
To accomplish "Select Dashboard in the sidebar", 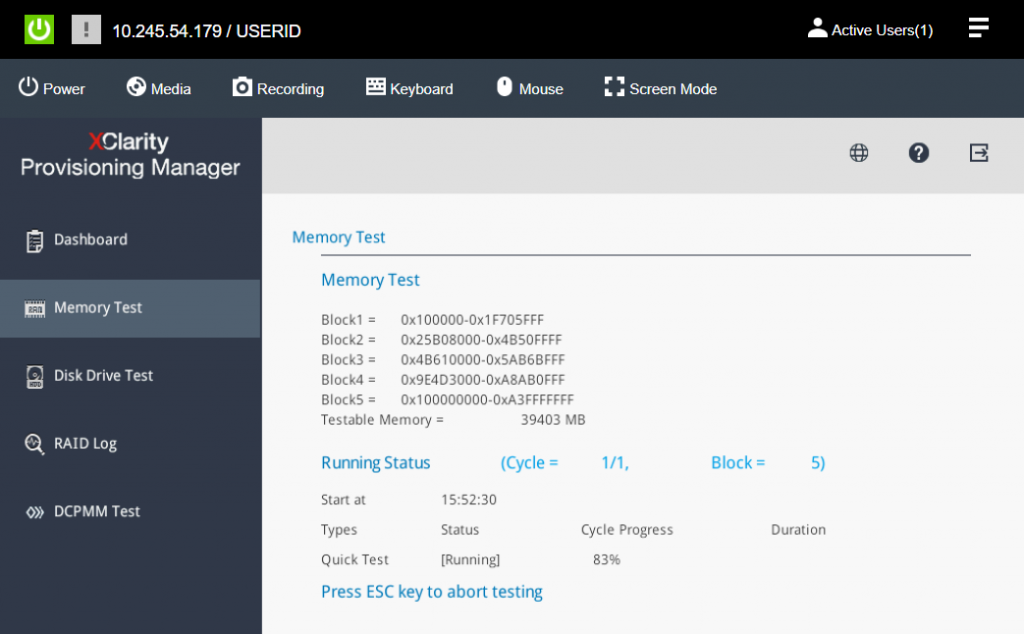I will click(x=130, y=240).
